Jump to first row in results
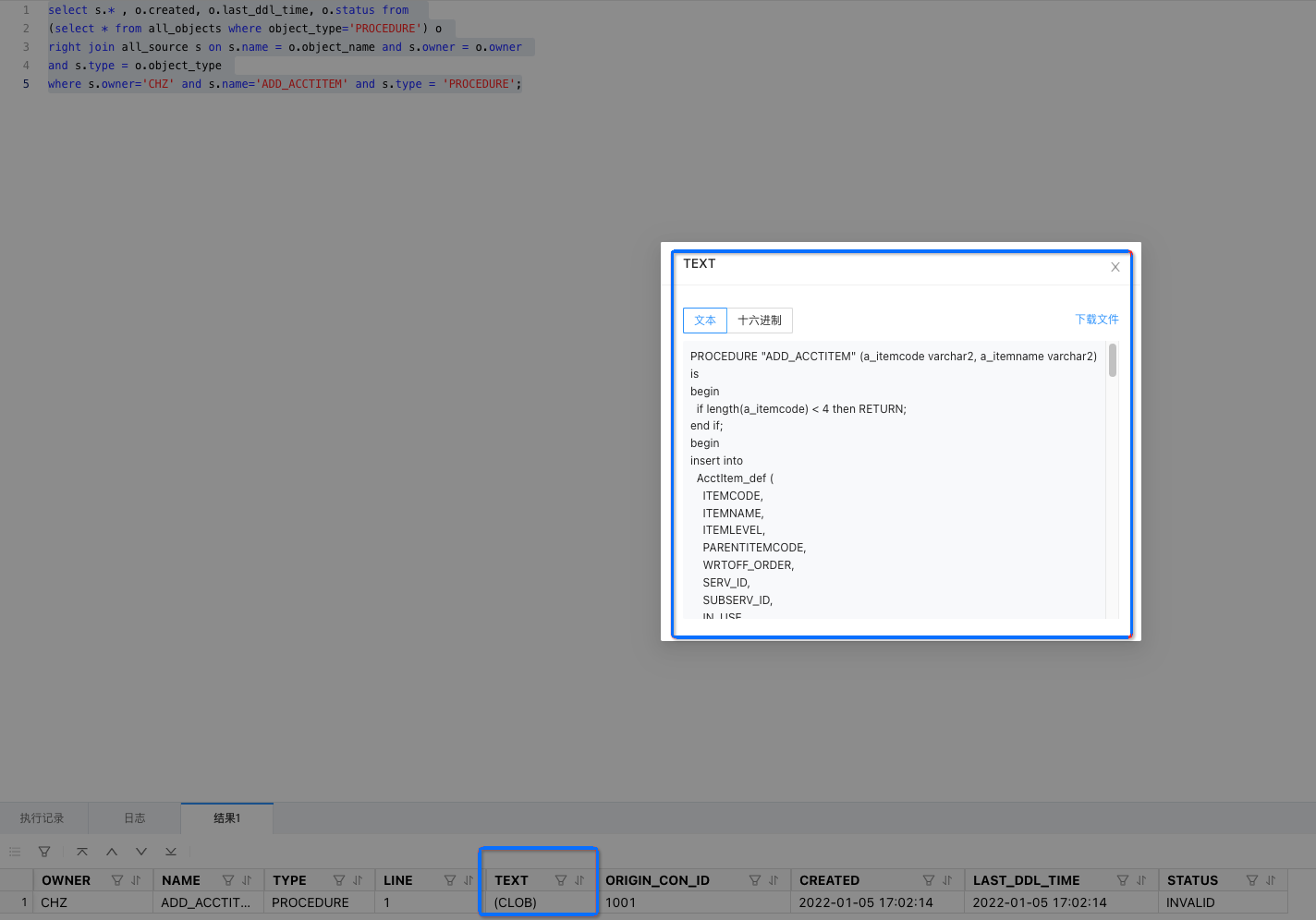 pyautogui.click(x=82, y=852)
